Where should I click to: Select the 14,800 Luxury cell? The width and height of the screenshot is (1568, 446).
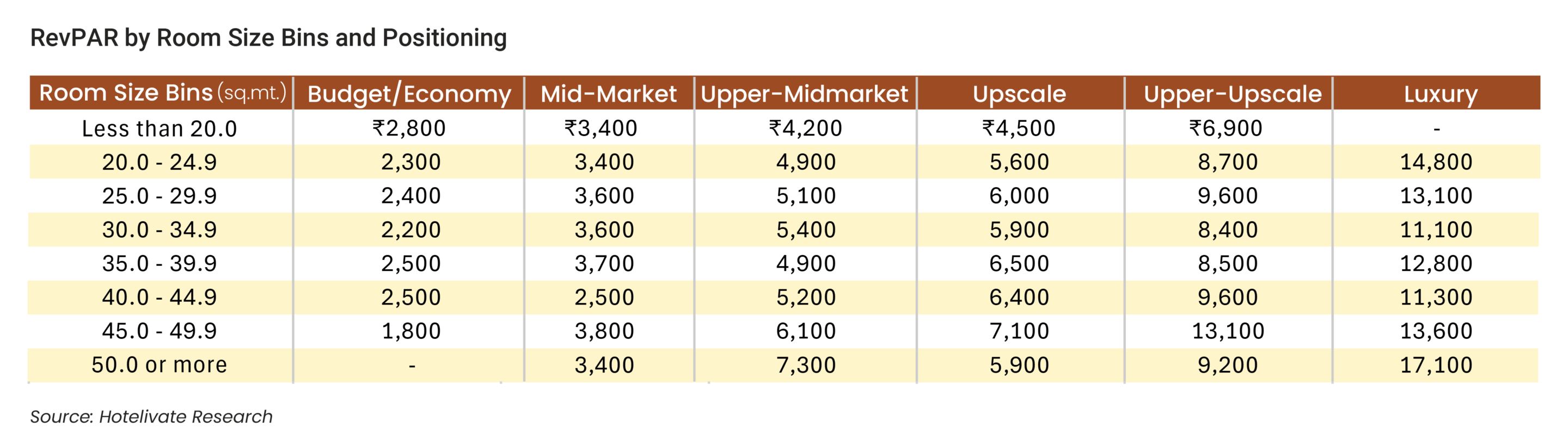[1436, 162]
